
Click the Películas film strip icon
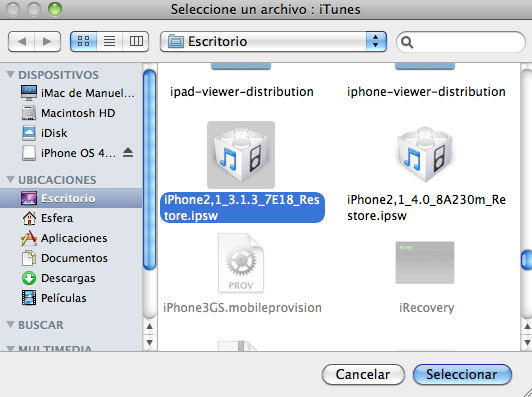pyautogui.click(x=29, y=298)
